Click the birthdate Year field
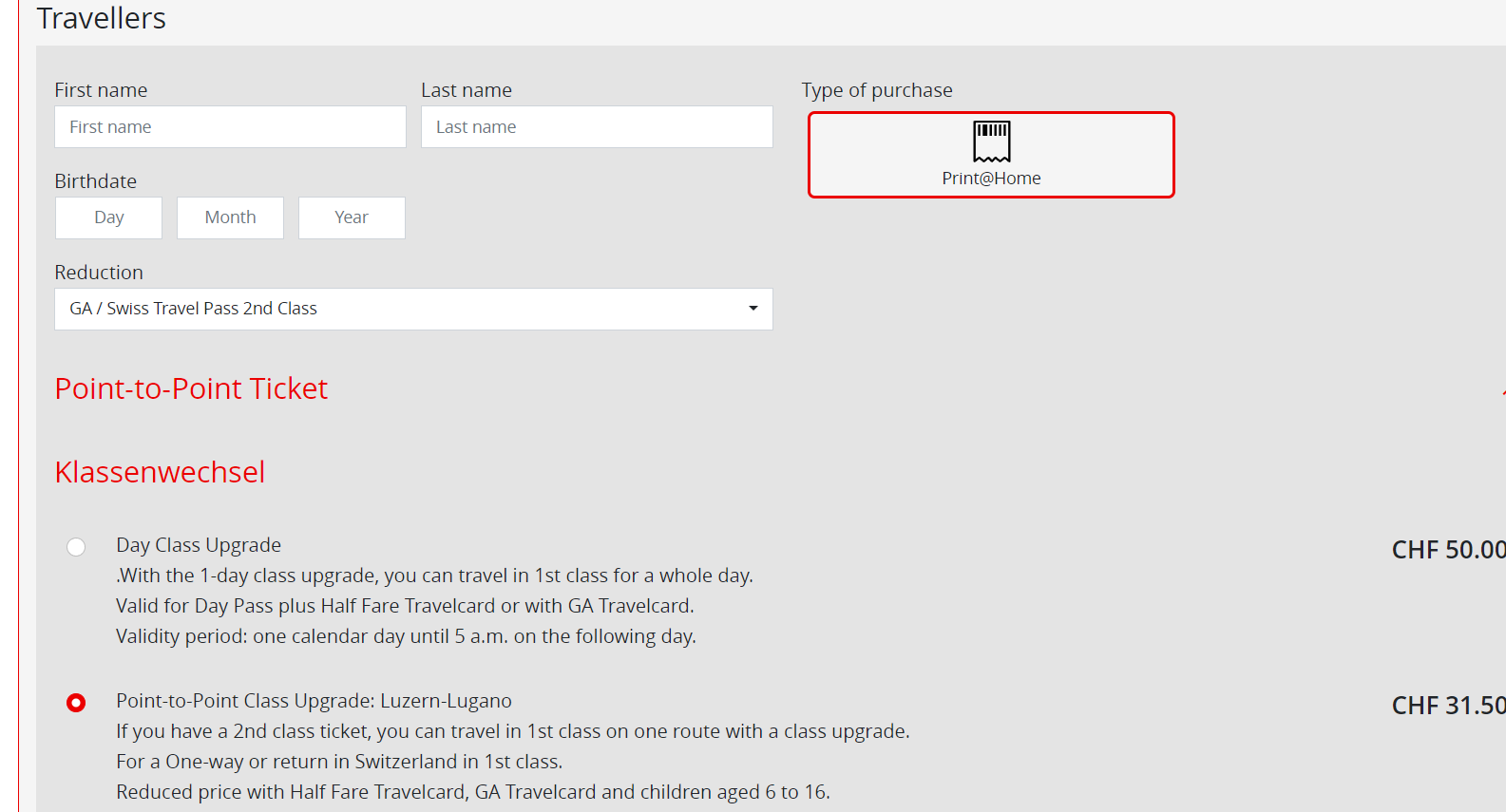 pos(352,217)
